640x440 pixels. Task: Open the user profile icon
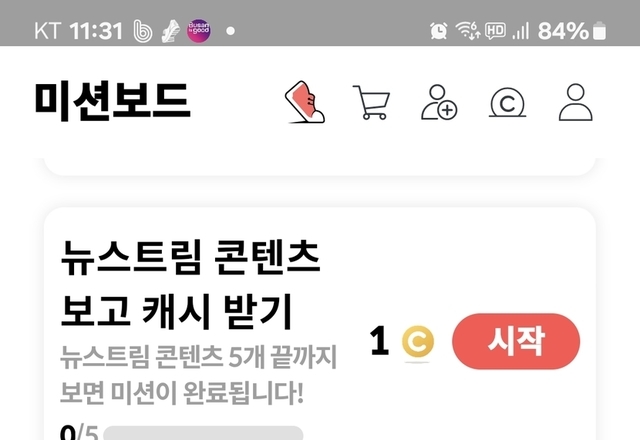click(576, 102)
